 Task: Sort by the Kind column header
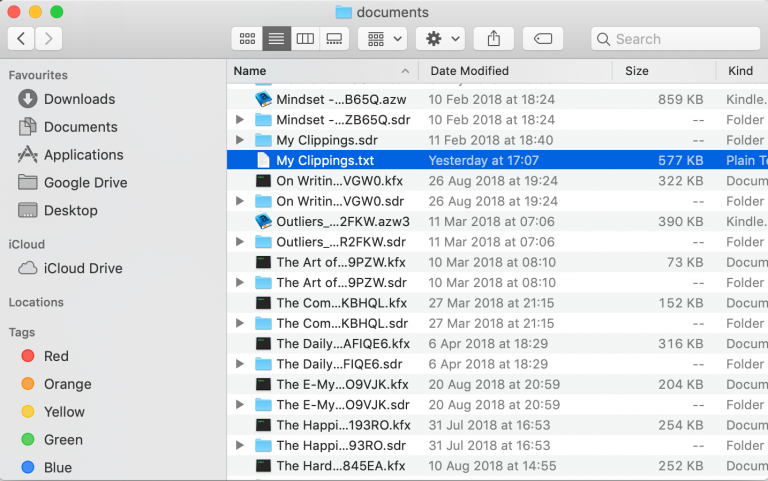pyautogui.click(x=742, y=71)
